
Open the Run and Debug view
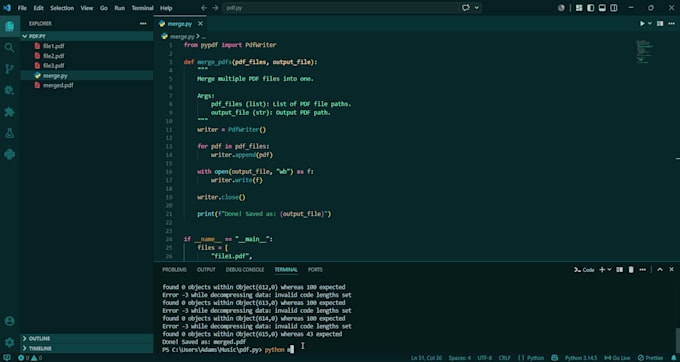tap(10, 90)
